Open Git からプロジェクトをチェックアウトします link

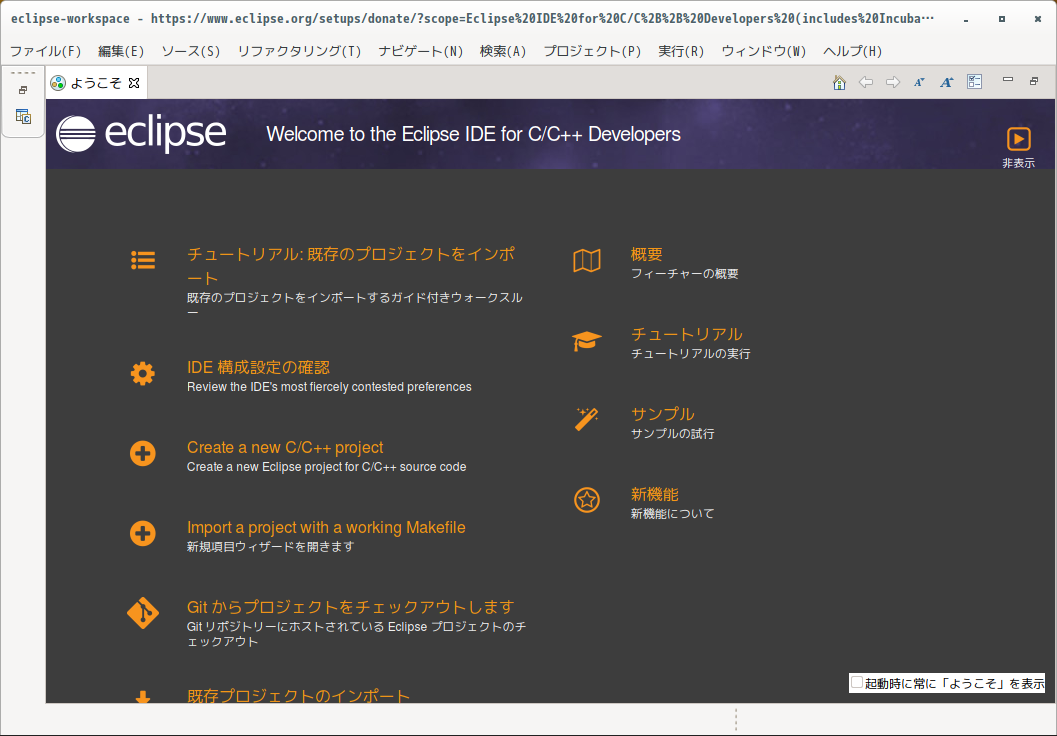coord(351,607)
